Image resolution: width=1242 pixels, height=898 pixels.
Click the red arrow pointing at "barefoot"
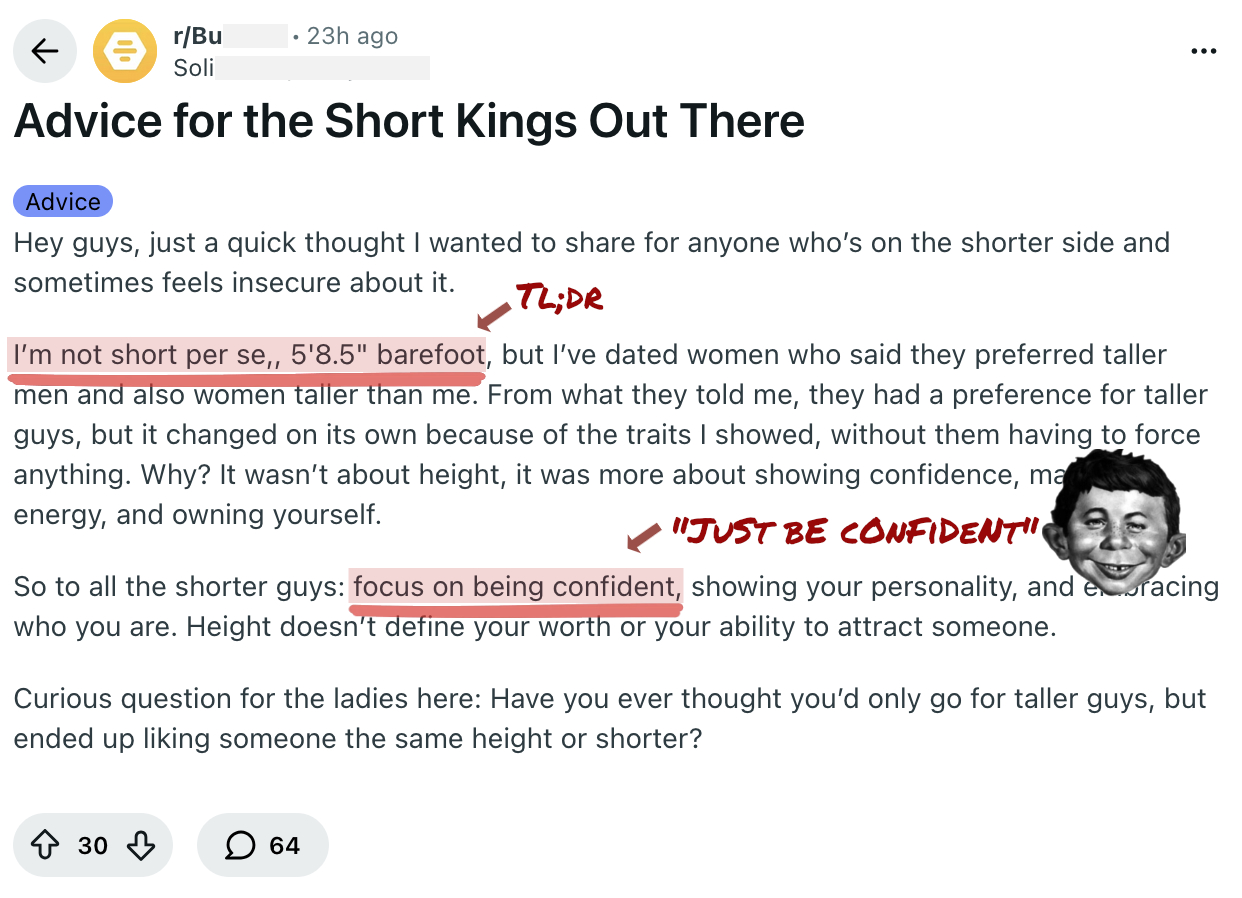click(493, 316)
